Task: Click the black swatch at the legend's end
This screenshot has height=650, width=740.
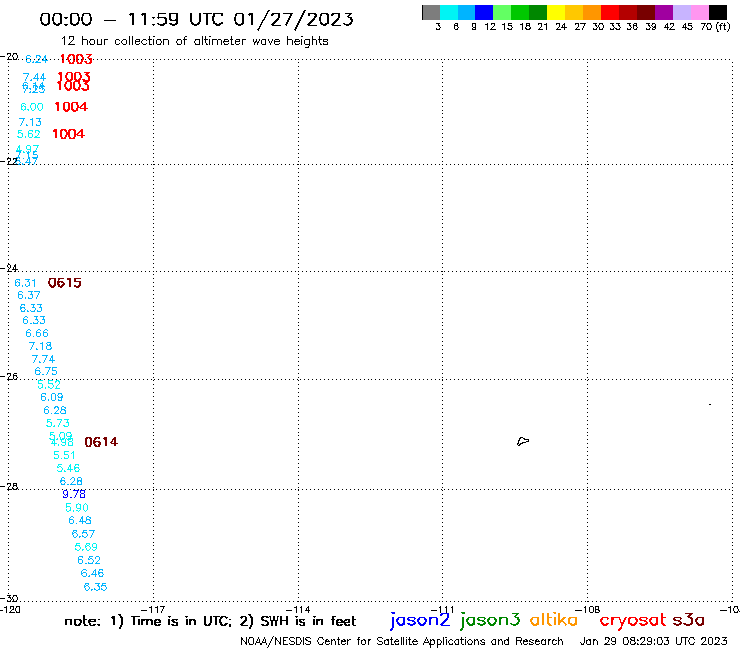Action: tap(717, 12)
